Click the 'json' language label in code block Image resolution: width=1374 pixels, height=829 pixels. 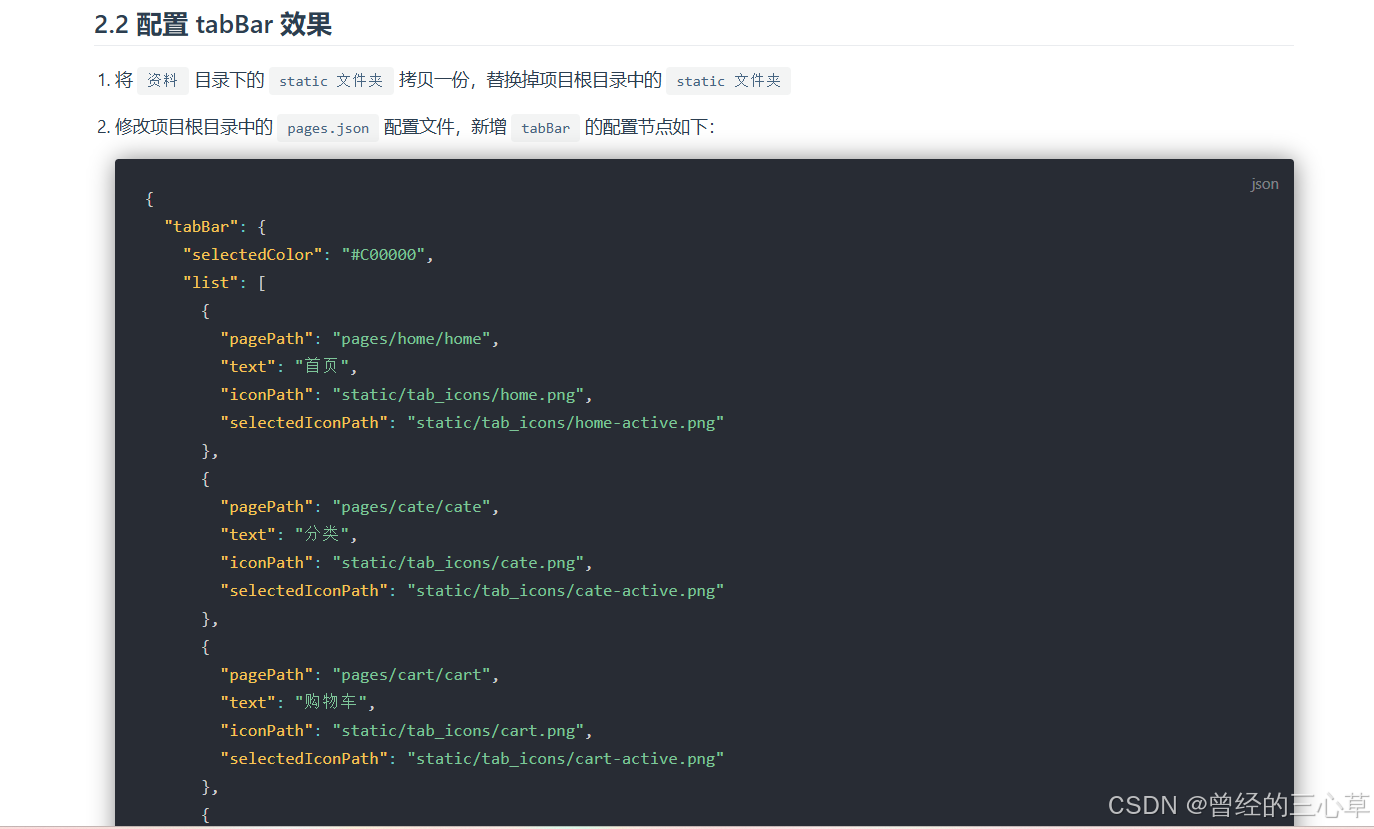(1264, 184)
